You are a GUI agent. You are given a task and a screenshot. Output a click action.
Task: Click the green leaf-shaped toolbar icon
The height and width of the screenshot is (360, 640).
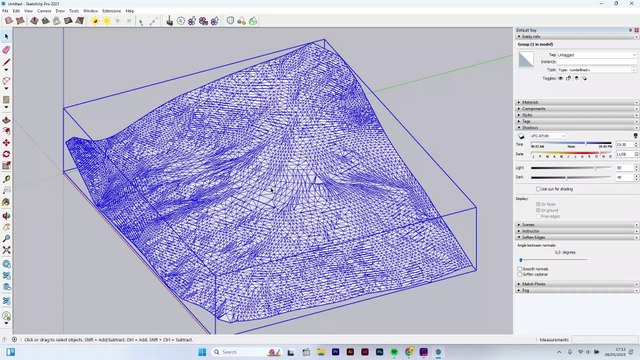tap(253, 20)
